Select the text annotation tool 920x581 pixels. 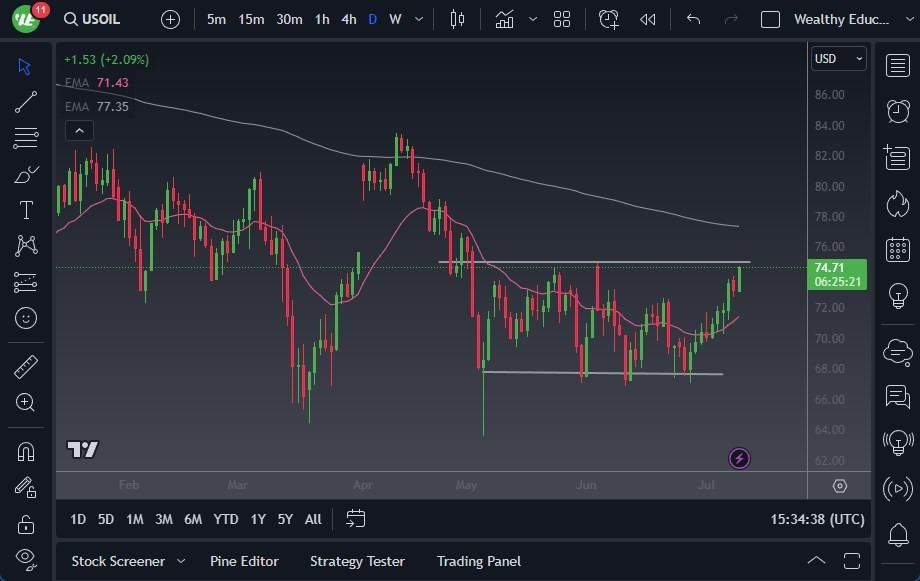tap(26, 210)
